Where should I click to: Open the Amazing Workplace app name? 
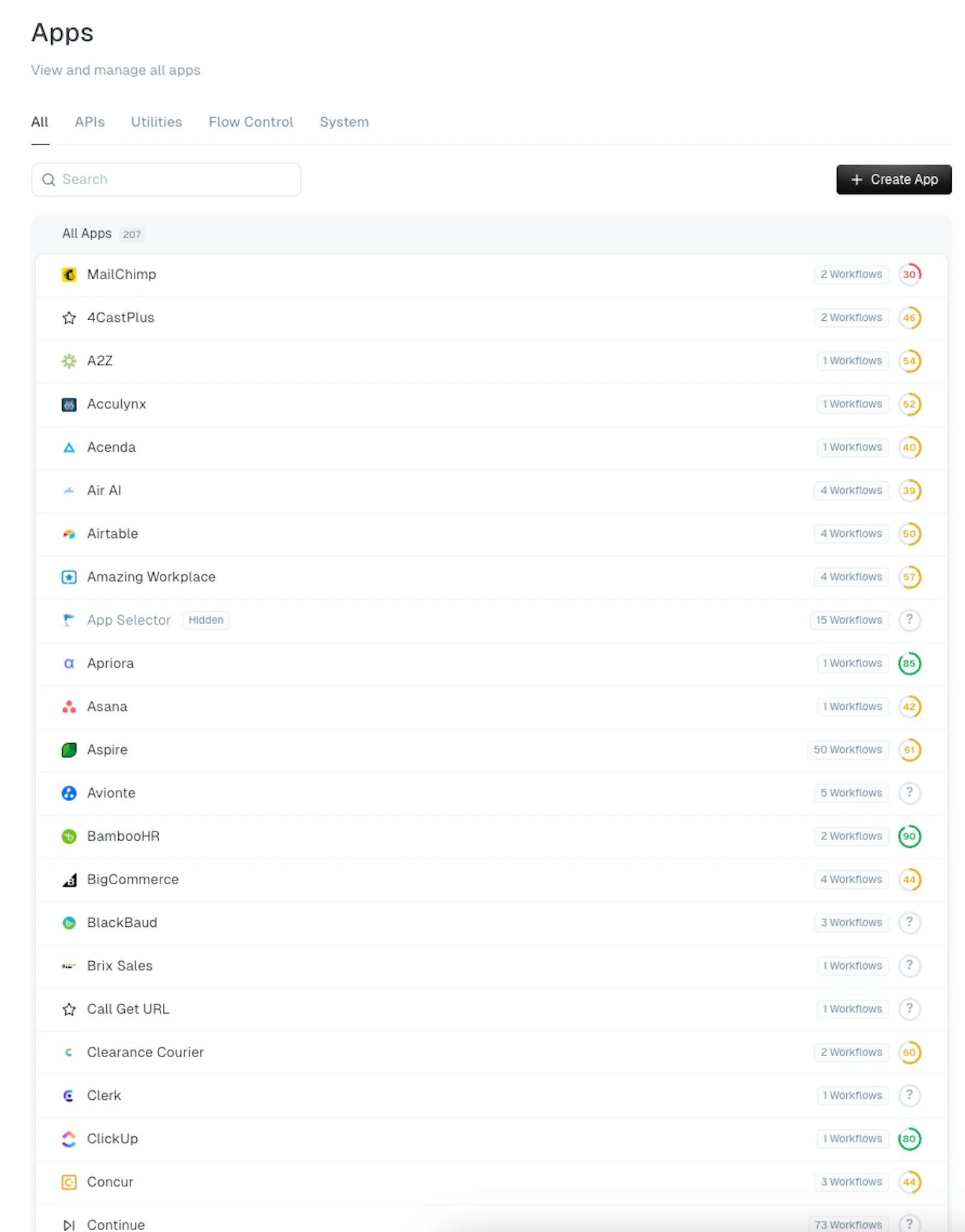[151, 577]
